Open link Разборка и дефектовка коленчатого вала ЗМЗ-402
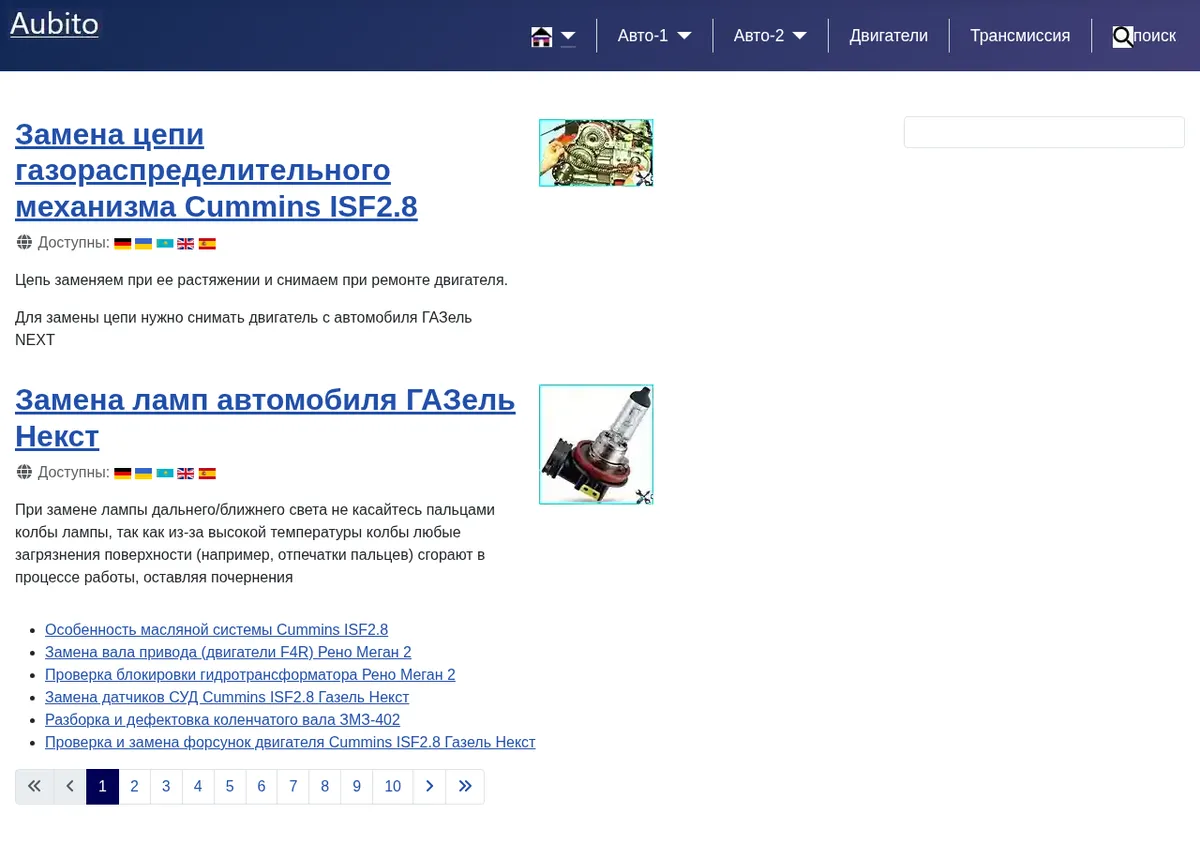The image size is (1200, 844). coord(222,720)
